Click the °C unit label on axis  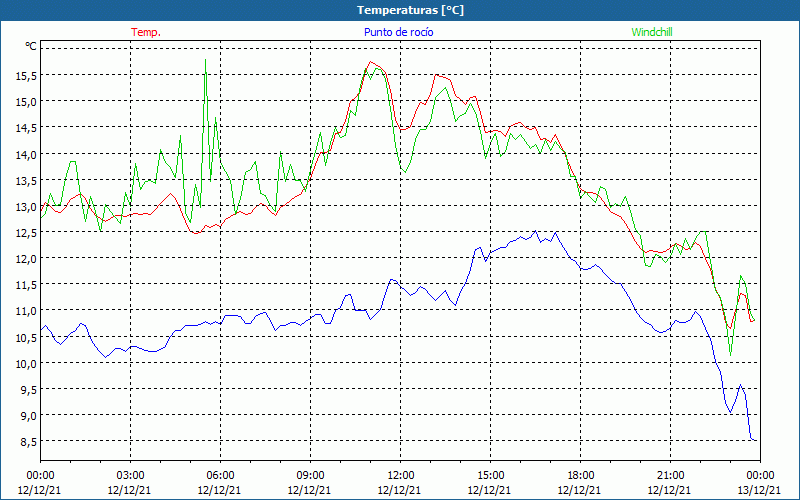31,46
